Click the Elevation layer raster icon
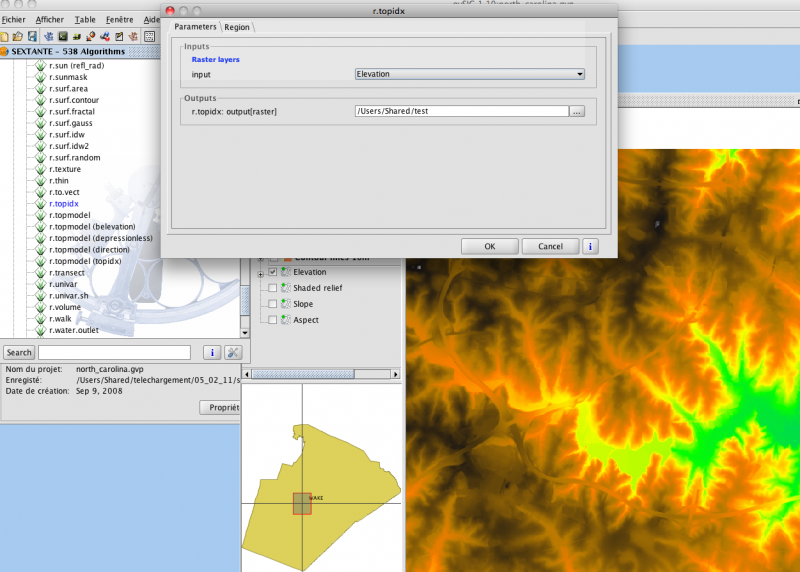The image size is (800, 572). [285, 272]
